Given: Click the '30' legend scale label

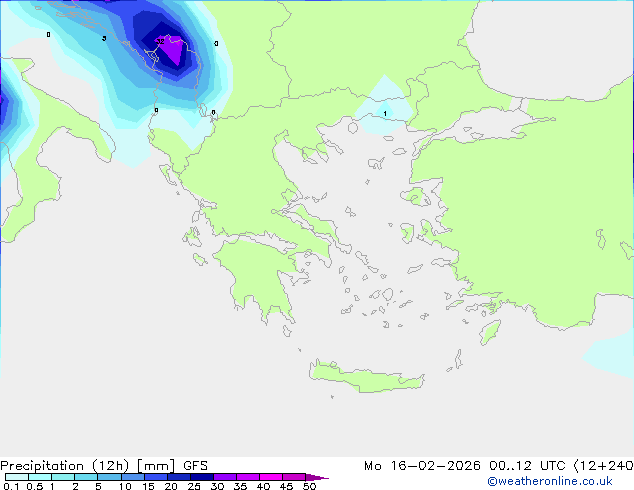Looking at the screenshot, I should click(x=217, y=486).
